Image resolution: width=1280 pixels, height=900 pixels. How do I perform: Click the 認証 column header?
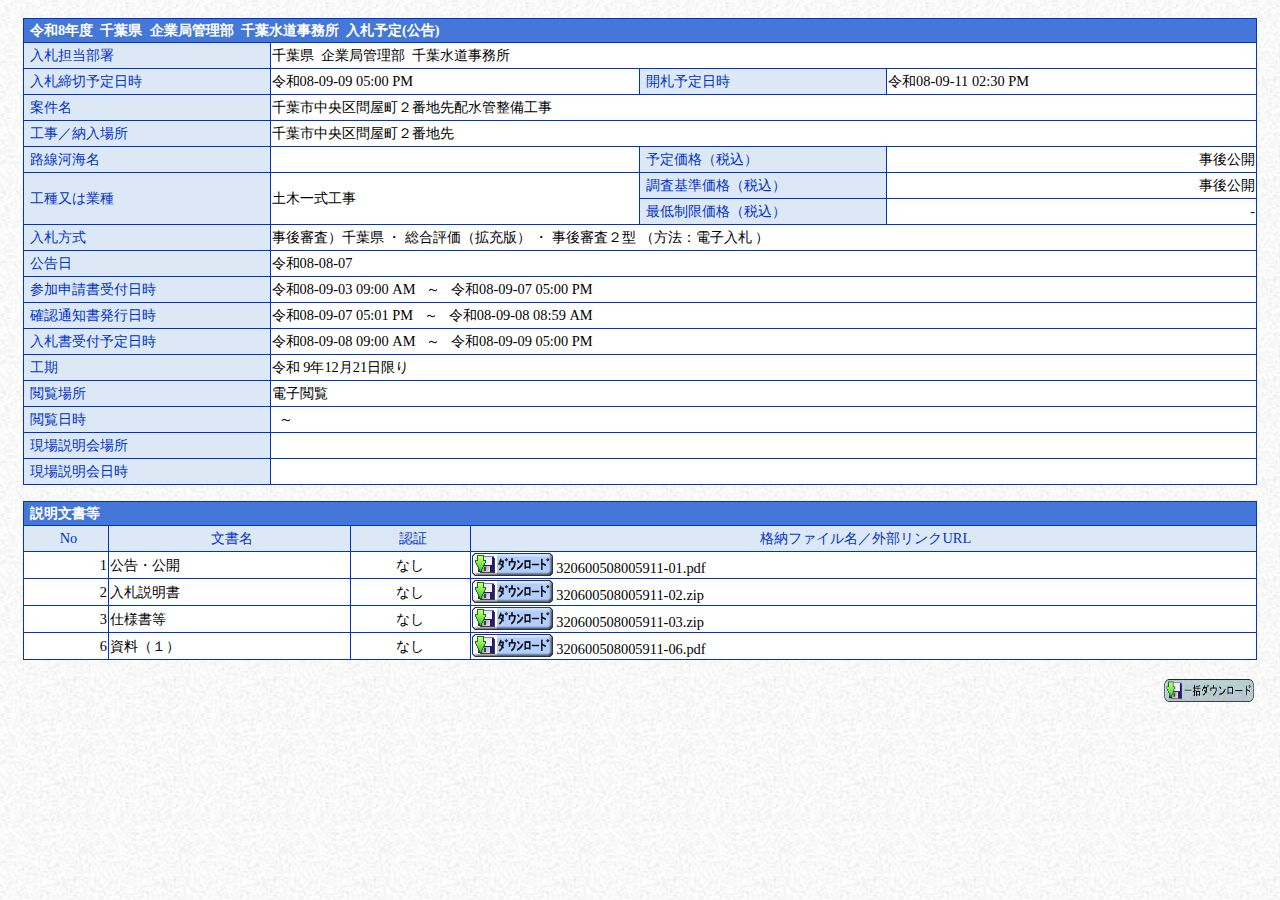tap(412, 538)
